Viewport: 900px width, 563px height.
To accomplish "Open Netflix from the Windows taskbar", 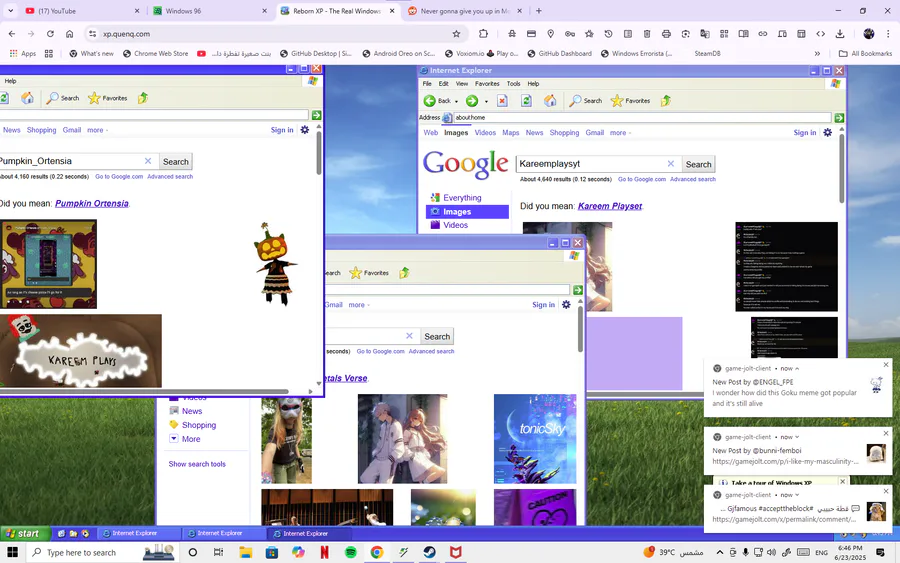I will (x=324, y=552).
